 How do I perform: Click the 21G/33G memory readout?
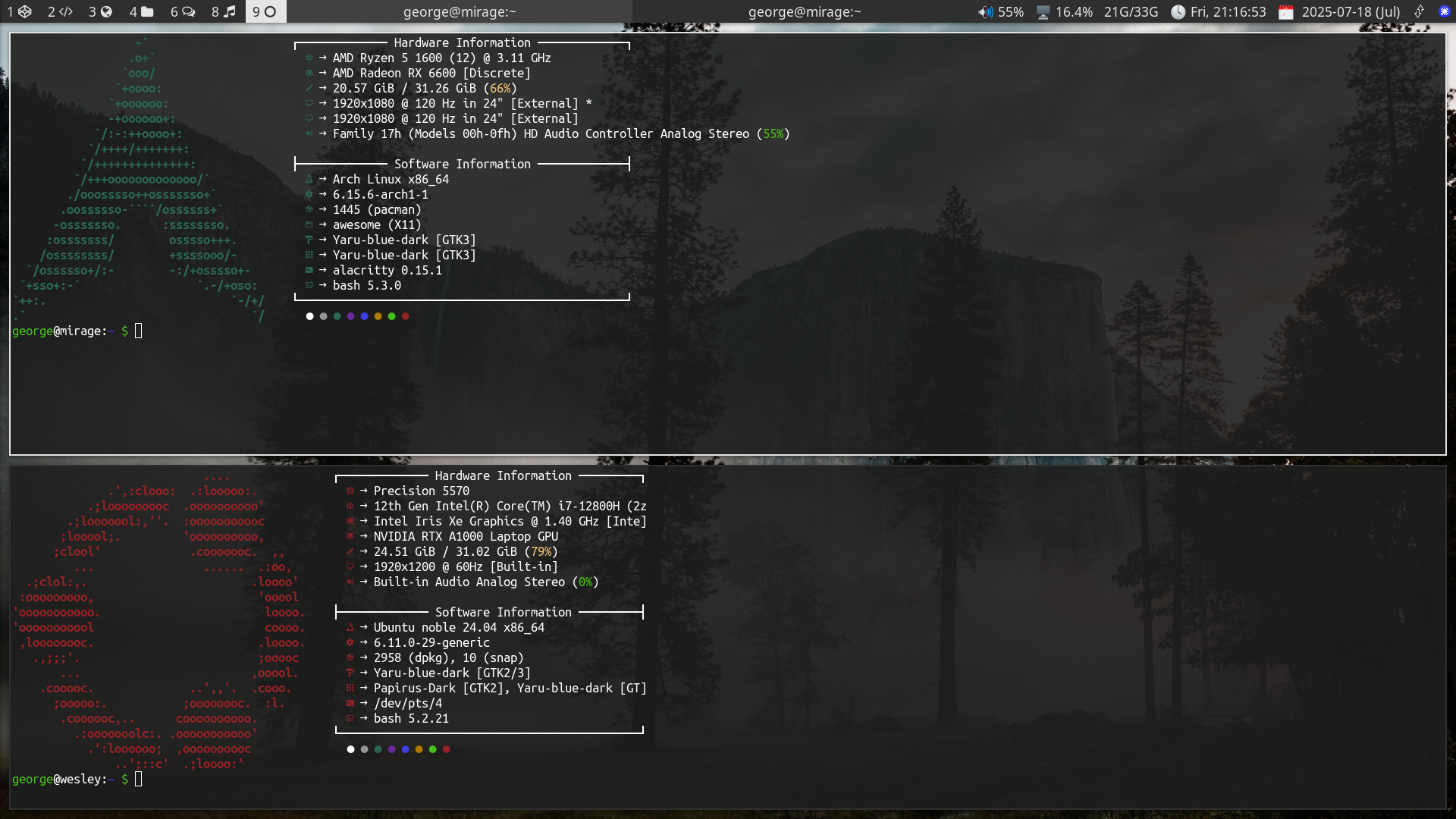pyautogui.click(x=1131, y=12)
